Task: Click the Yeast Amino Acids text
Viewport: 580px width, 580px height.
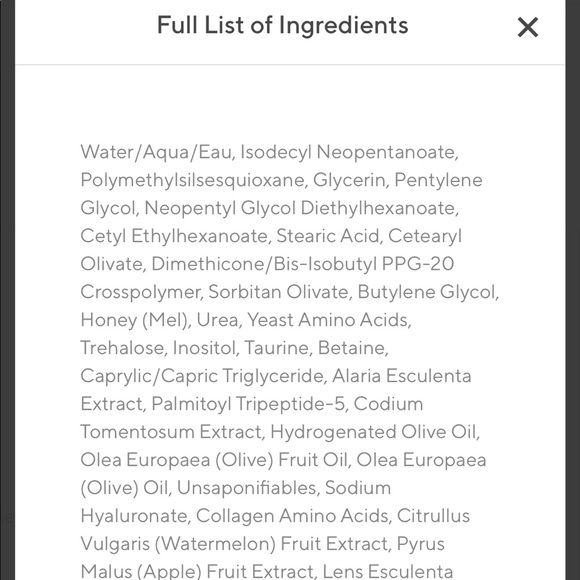Action: [x=328, y=320]
